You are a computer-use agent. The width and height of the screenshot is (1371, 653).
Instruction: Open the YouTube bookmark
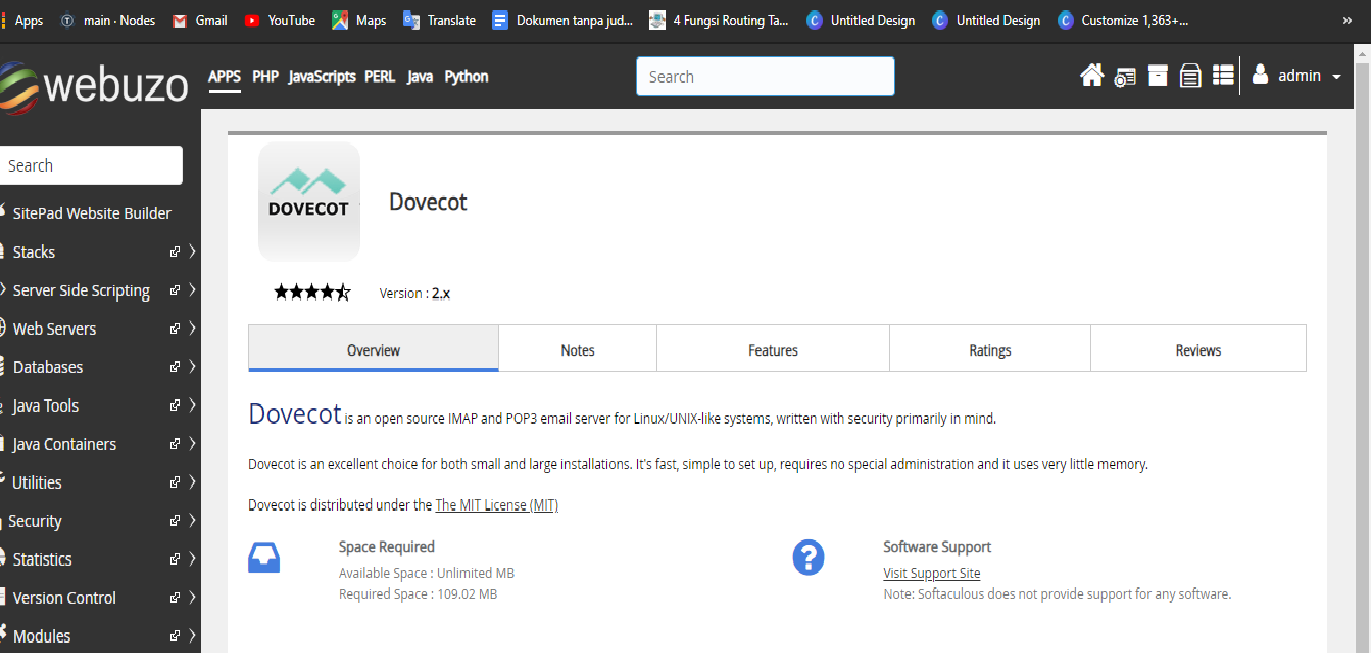pos(279,20)
